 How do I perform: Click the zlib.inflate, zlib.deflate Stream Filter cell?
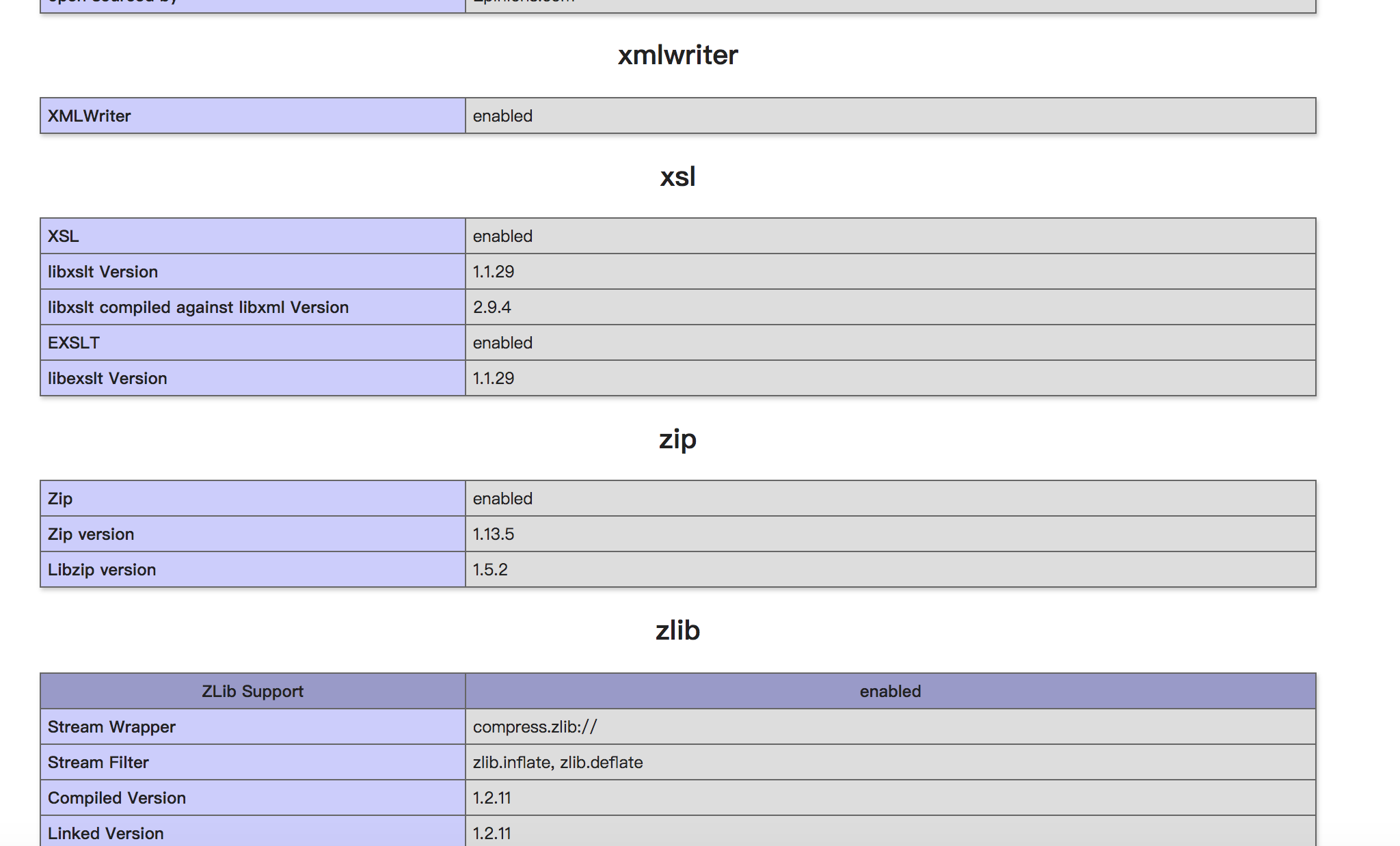[557, 762]
